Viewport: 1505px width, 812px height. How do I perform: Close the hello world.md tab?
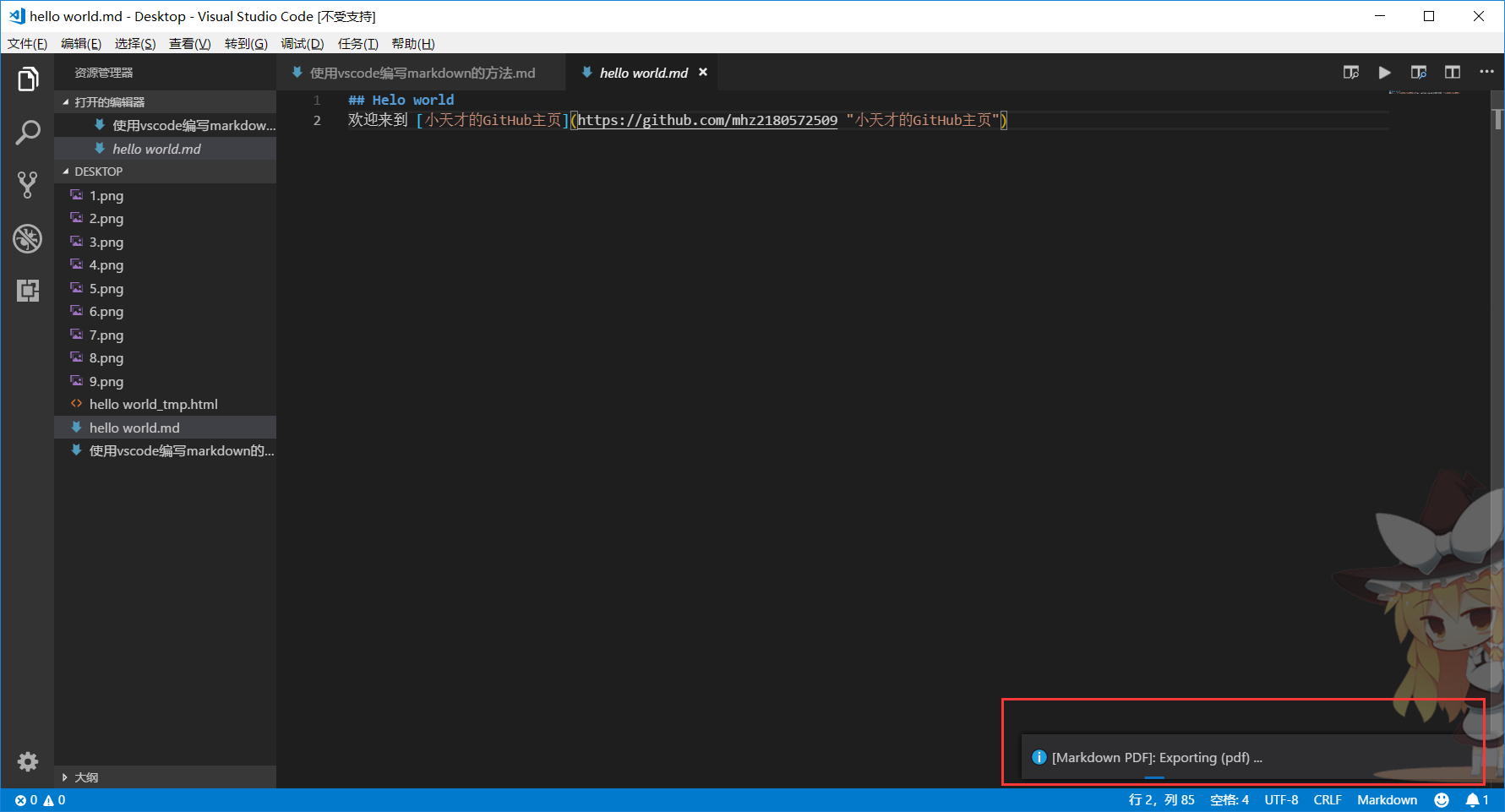(x=703, y=73)
